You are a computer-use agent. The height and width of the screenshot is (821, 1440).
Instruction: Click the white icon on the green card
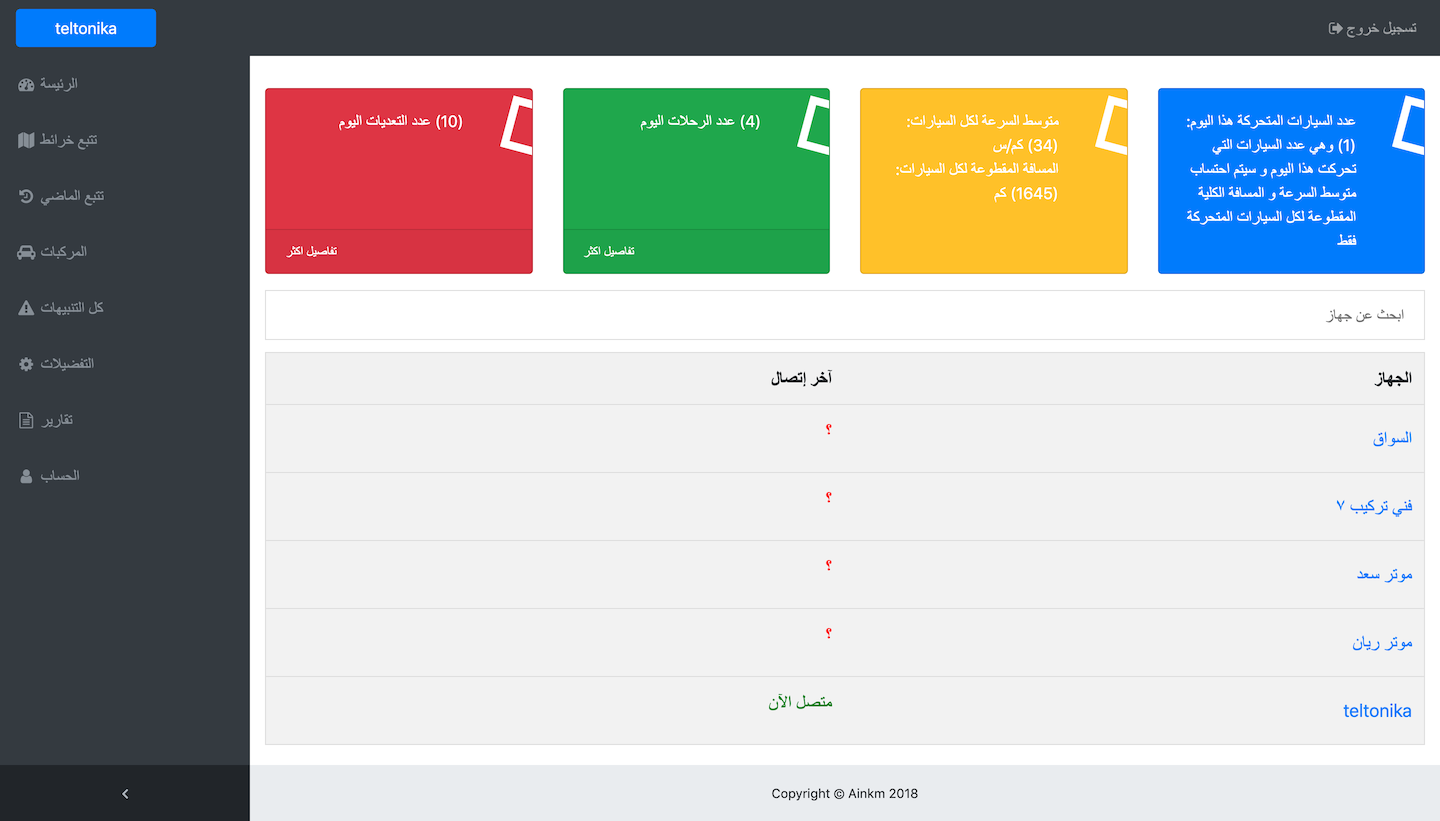(x=815, y=125)
